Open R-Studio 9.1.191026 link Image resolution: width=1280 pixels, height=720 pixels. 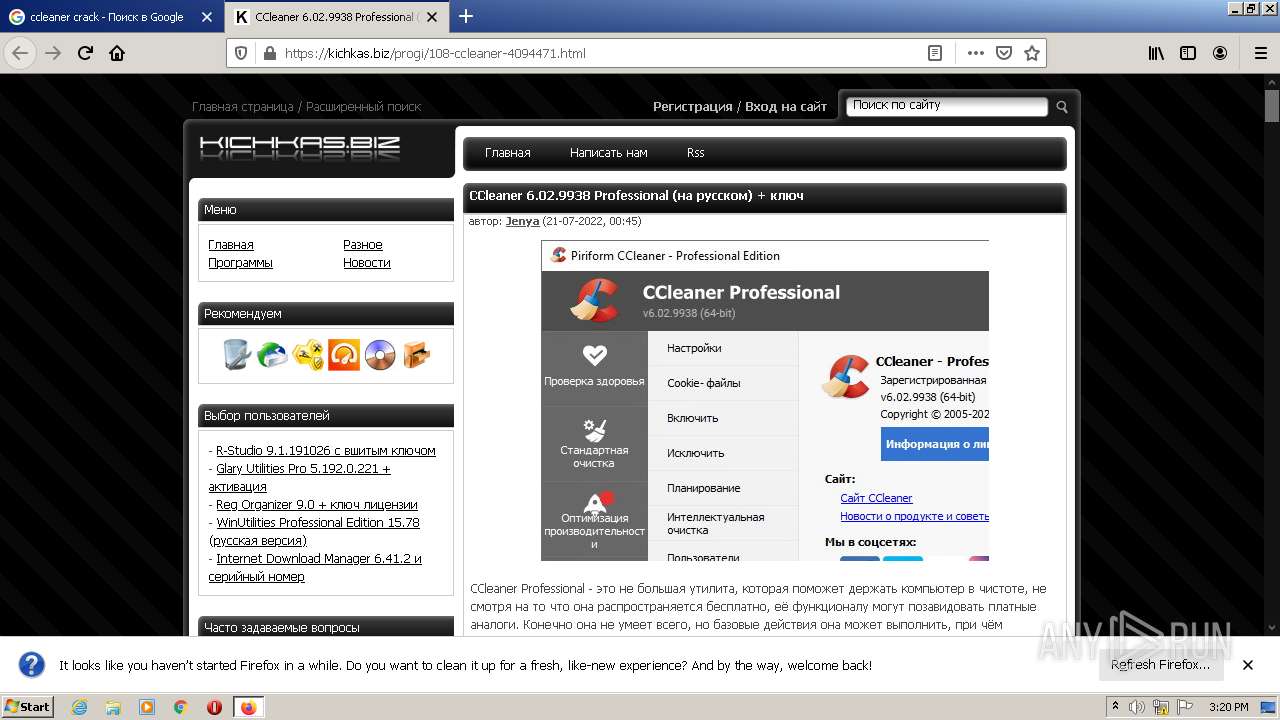click(x=326, y=450)
